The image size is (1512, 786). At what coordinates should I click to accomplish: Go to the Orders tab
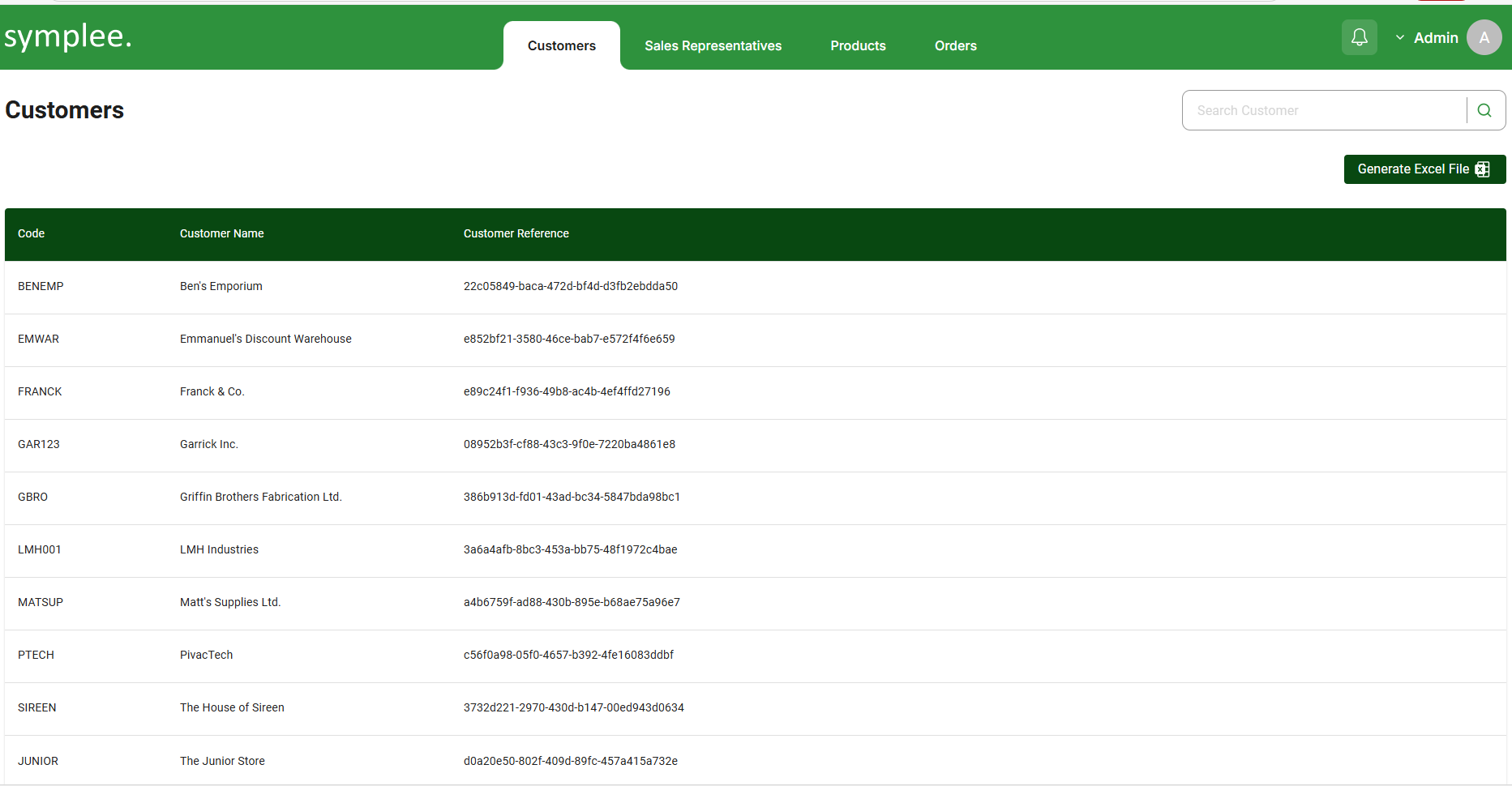[955, 46]
